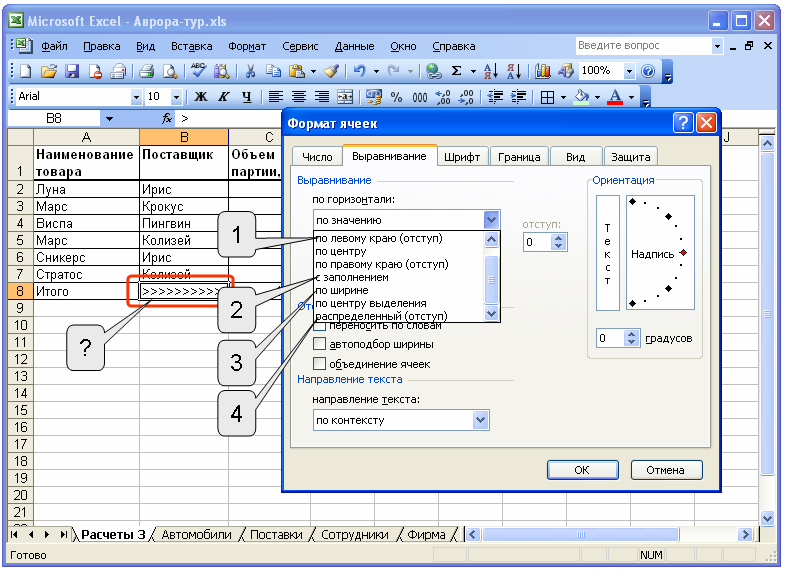Click the Font Color red A swatch

pos(615,97)
